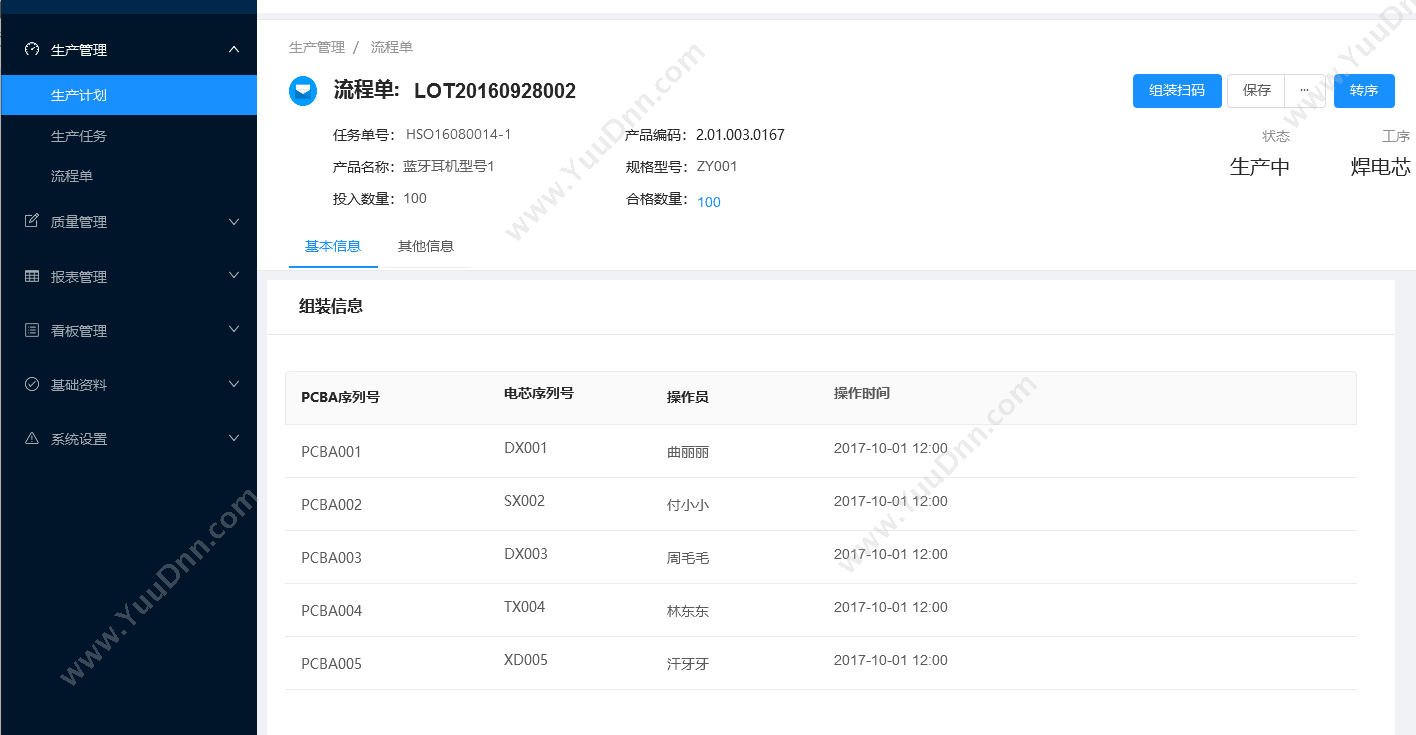Click the 电芯序列号 column header
The height and width of the screenshot is (735, 1416).
point(539,394)
